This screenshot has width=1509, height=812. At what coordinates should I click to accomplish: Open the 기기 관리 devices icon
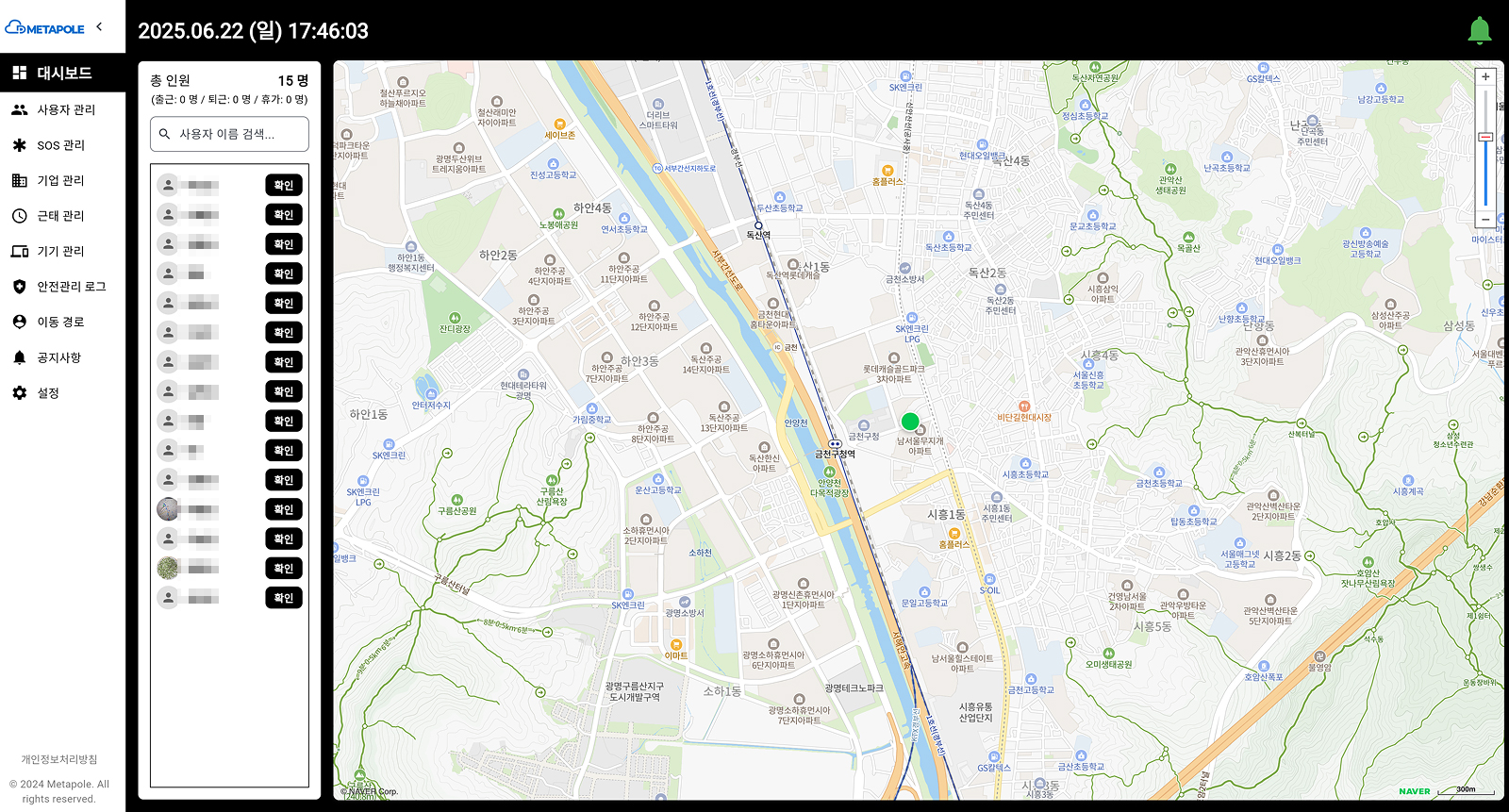(19, 251)
